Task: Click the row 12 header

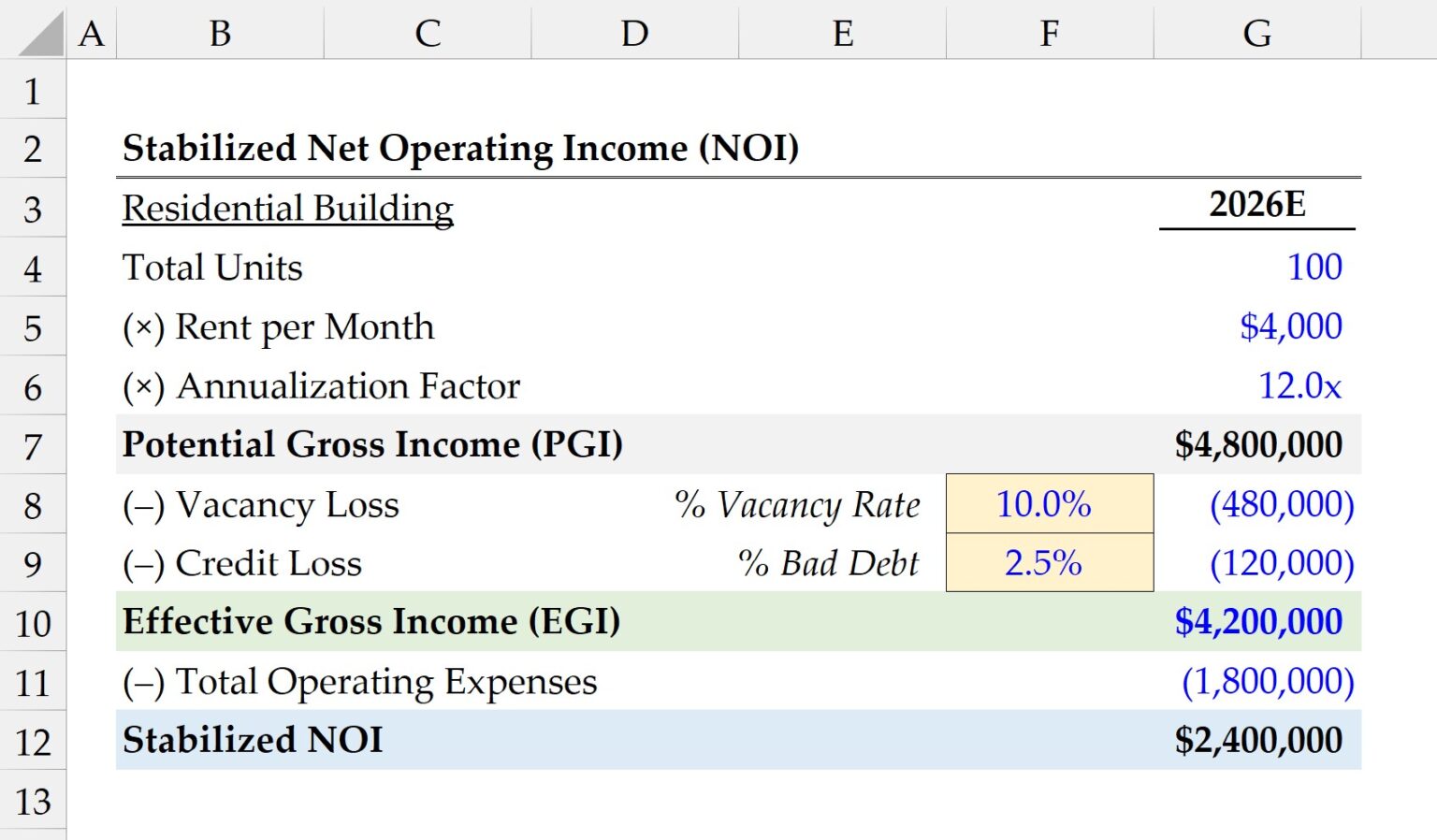Action: (x=33, y=741)
